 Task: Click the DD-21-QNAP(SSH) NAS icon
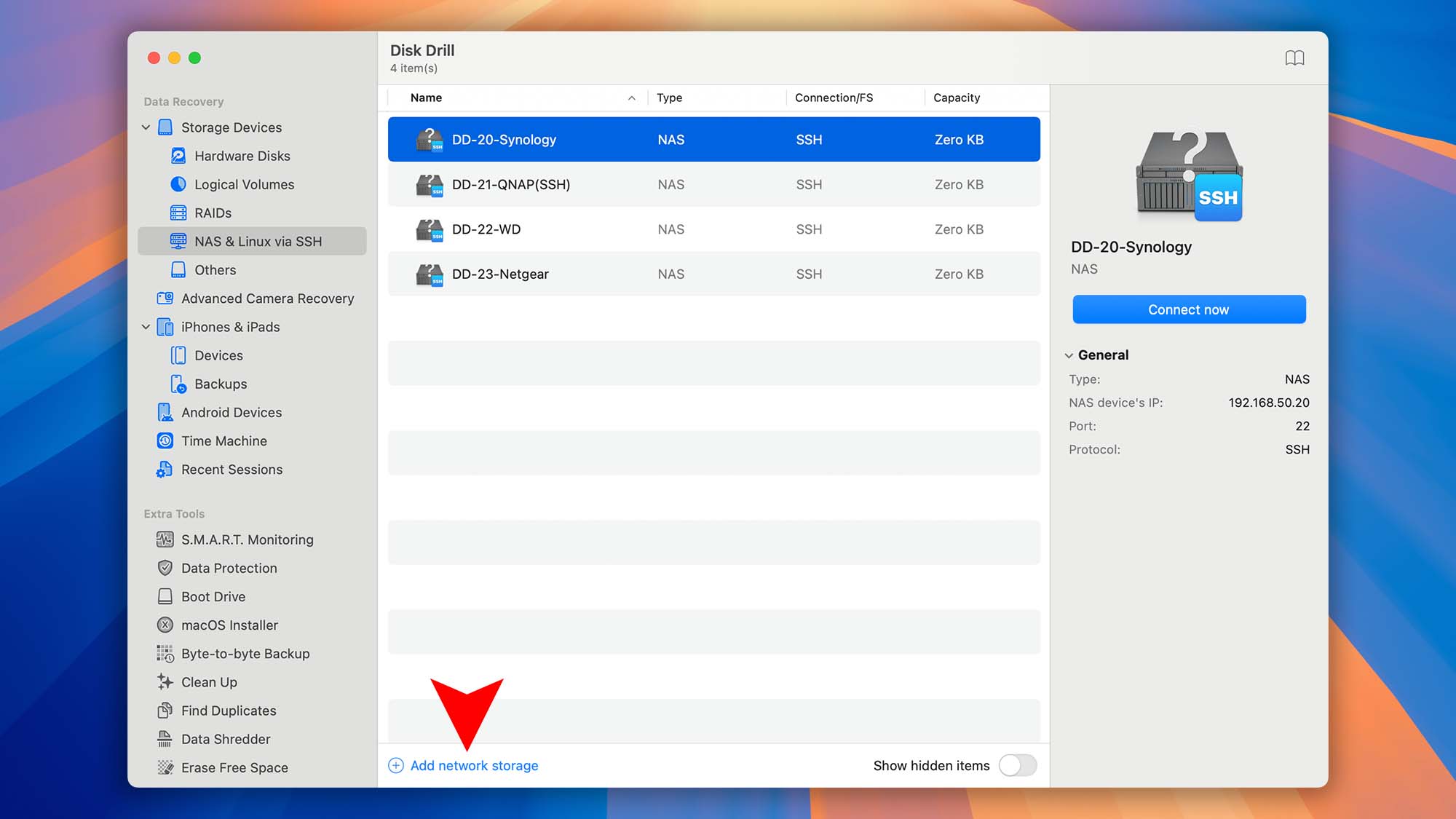tap(430, 185)
